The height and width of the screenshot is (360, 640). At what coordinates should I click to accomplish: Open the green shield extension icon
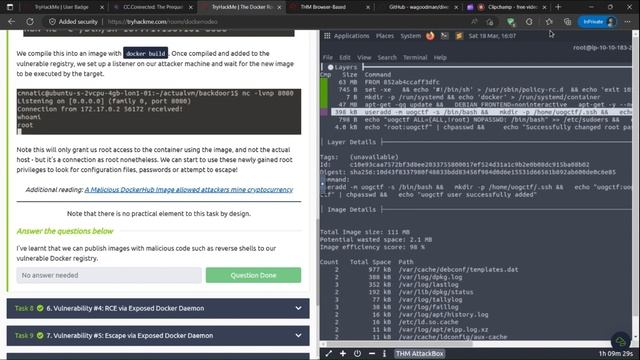pyautogui.click(x=511, y=22)
